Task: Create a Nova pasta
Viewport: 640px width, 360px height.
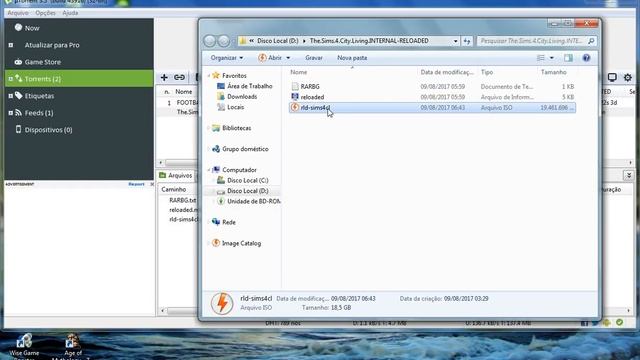Action: pyautogui.click(x=352, y=58)
